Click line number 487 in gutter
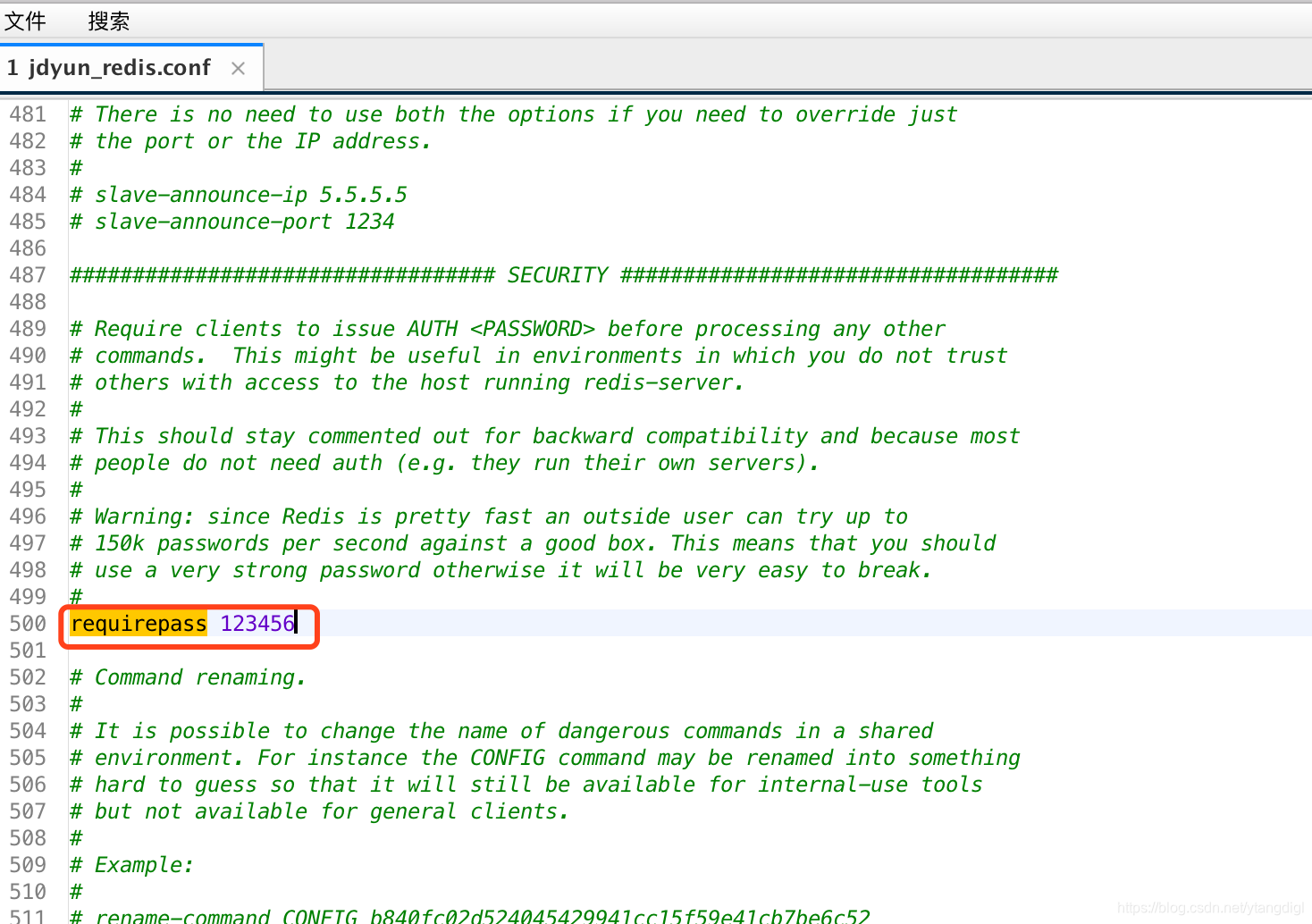Viewport: 1312px width, 924px height. click(x=28, y=275)
